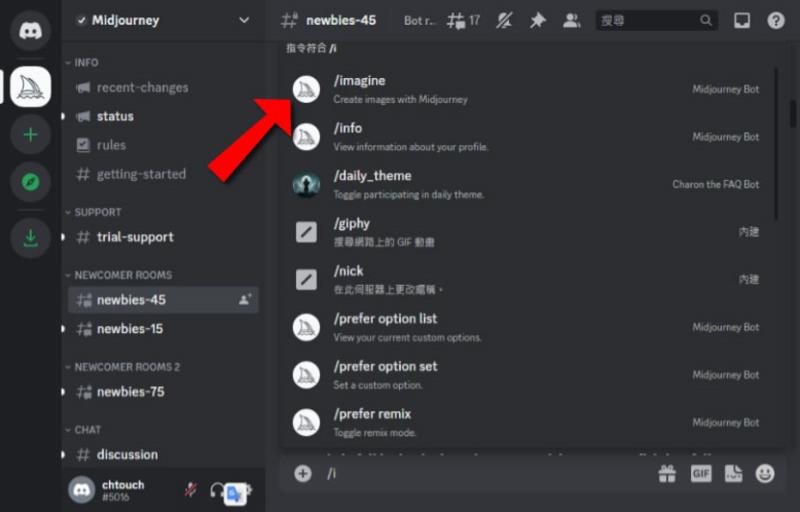Viewport: 800px width, 512px height.
Task: Open the inbox icon
Action: pos(742,20)
